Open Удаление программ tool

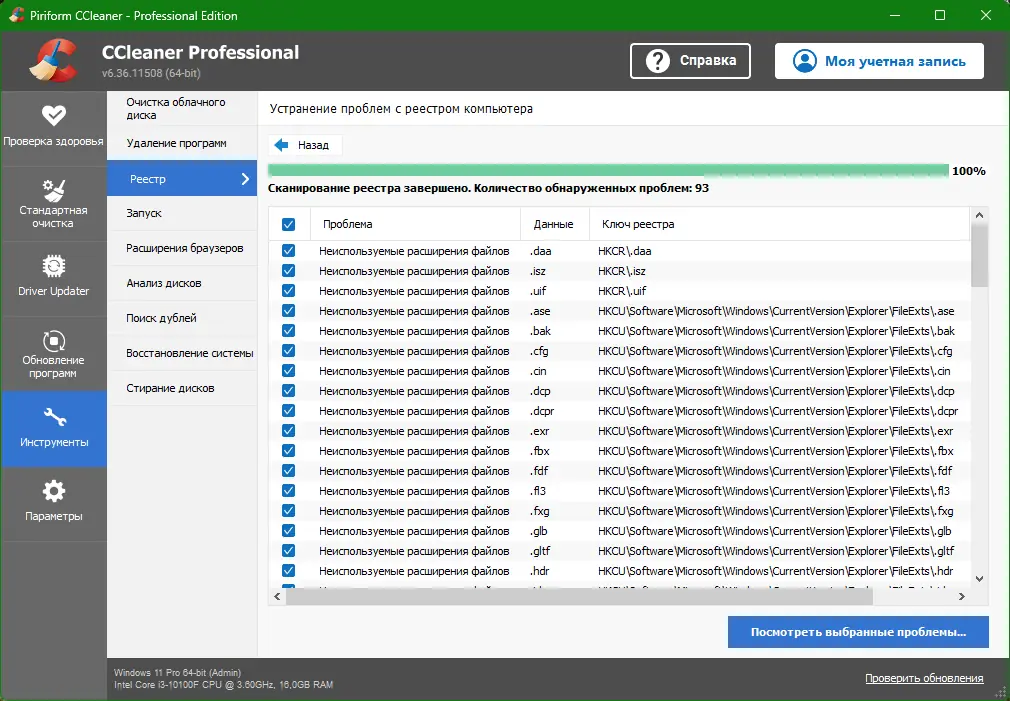pyautogui.click(x=182, y=143)
